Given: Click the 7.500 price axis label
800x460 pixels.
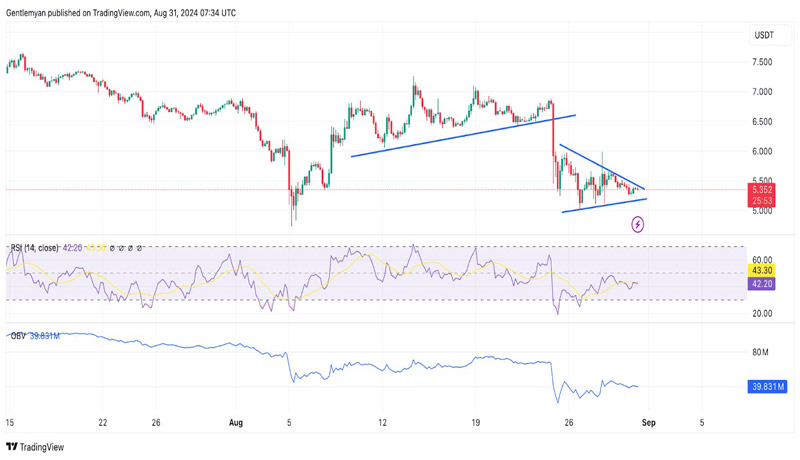Looking at the screenshot, I should pos(762,62).
